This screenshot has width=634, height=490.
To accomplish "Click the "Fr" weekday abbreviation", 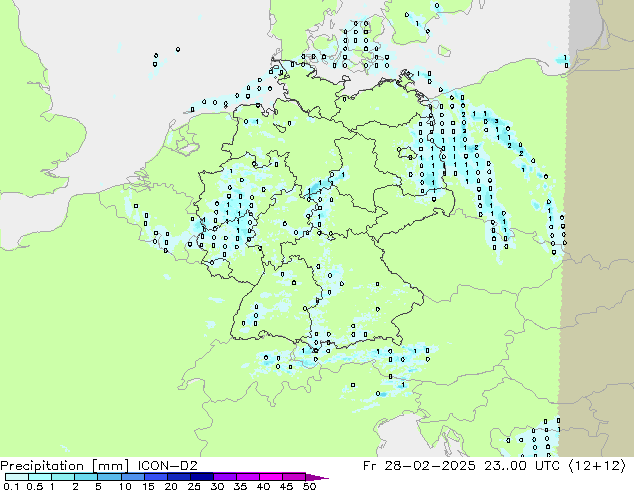I will [369, 466].
